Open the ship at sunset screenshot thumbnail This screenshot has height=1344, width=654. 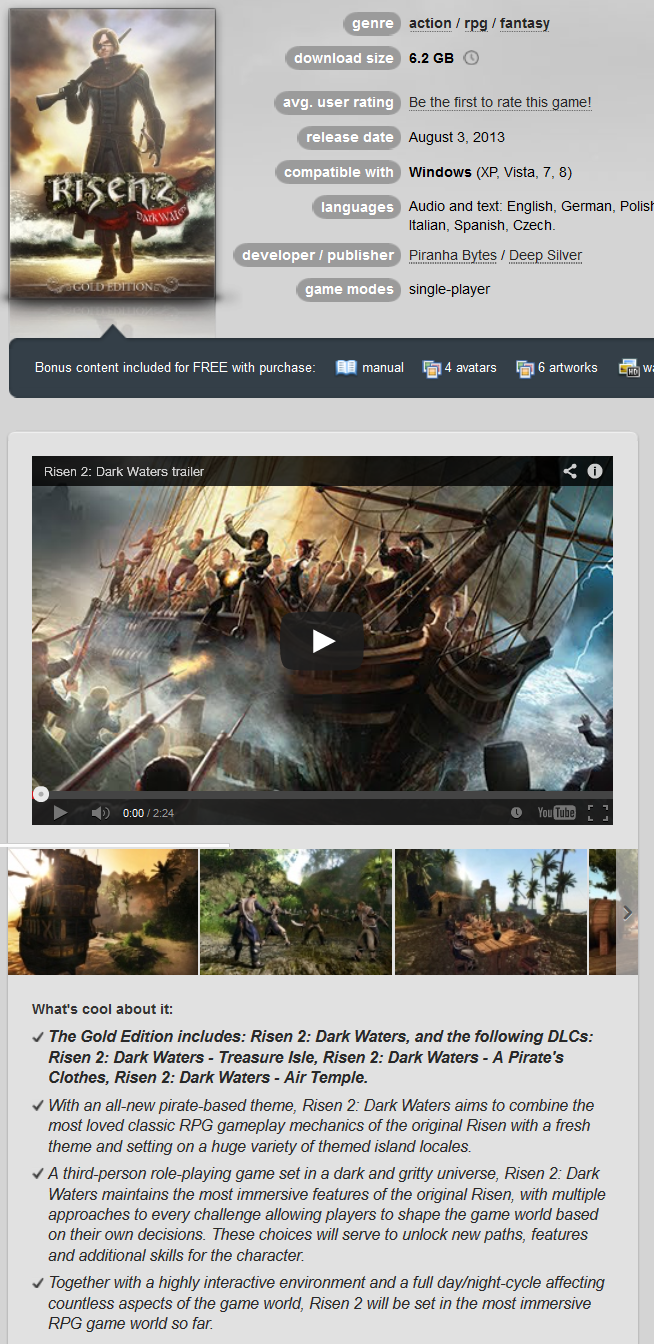point(103,912)
